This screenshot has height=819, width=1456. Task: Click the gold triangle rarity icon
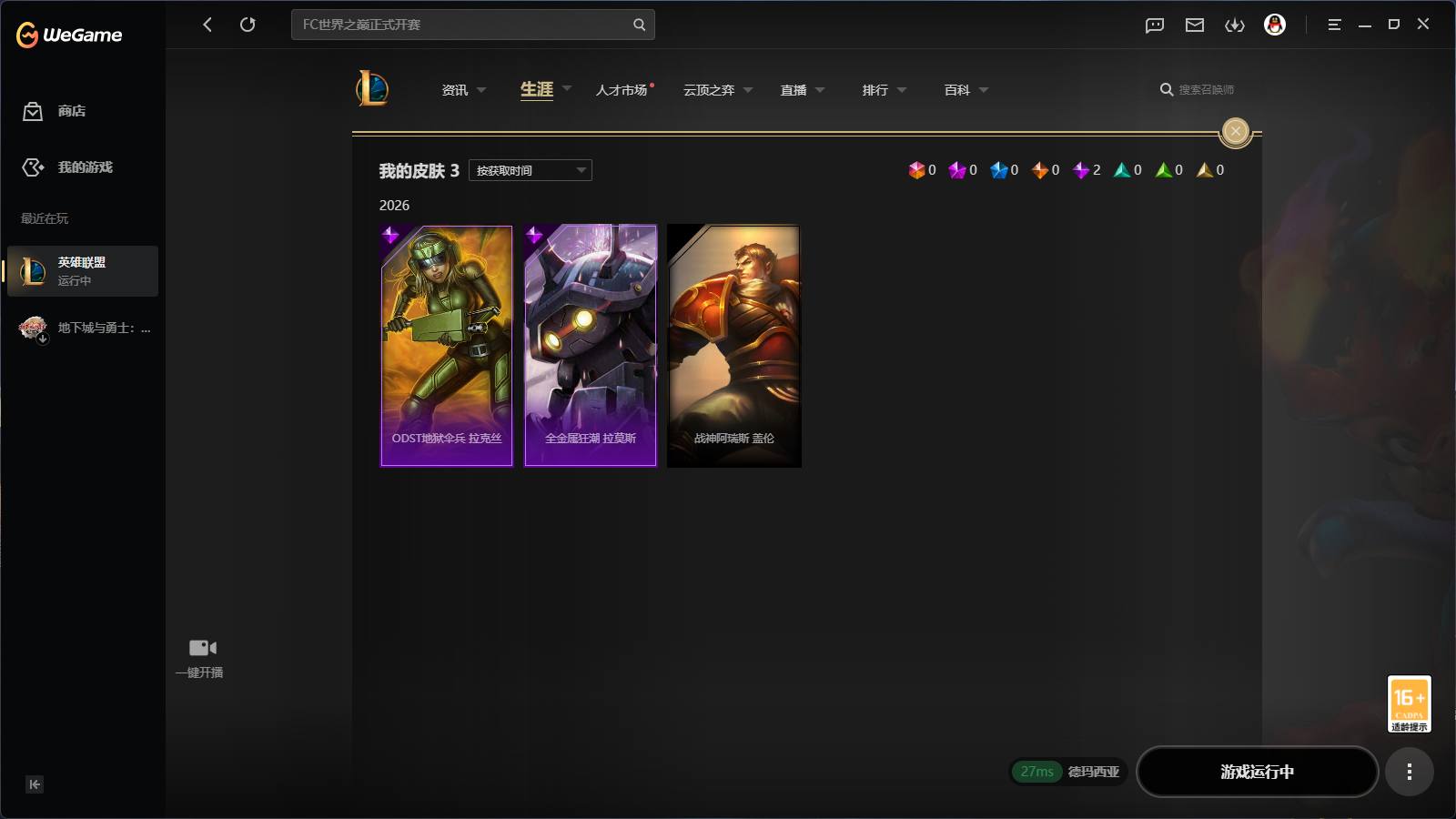[1205, 170]
